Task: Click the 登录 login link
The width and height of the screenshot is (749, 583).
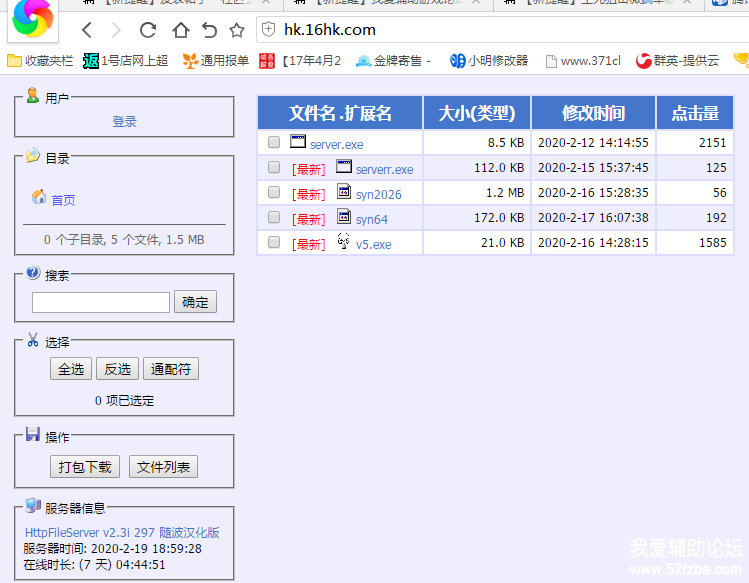Action: pyautogui.click(x=124, y=122)
